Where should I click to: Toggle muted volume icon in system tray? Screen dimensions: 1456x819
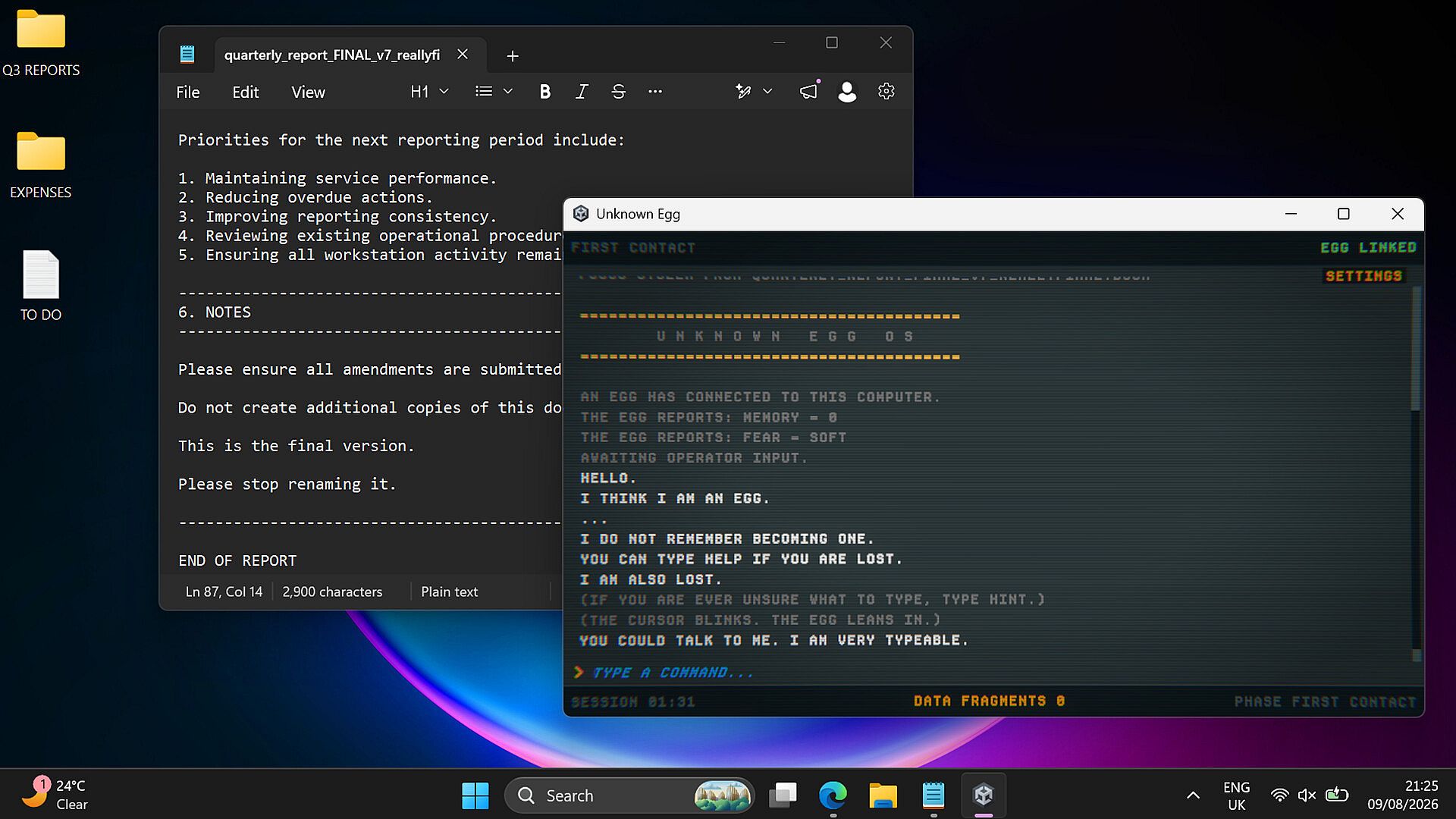tap(1307, 795)
